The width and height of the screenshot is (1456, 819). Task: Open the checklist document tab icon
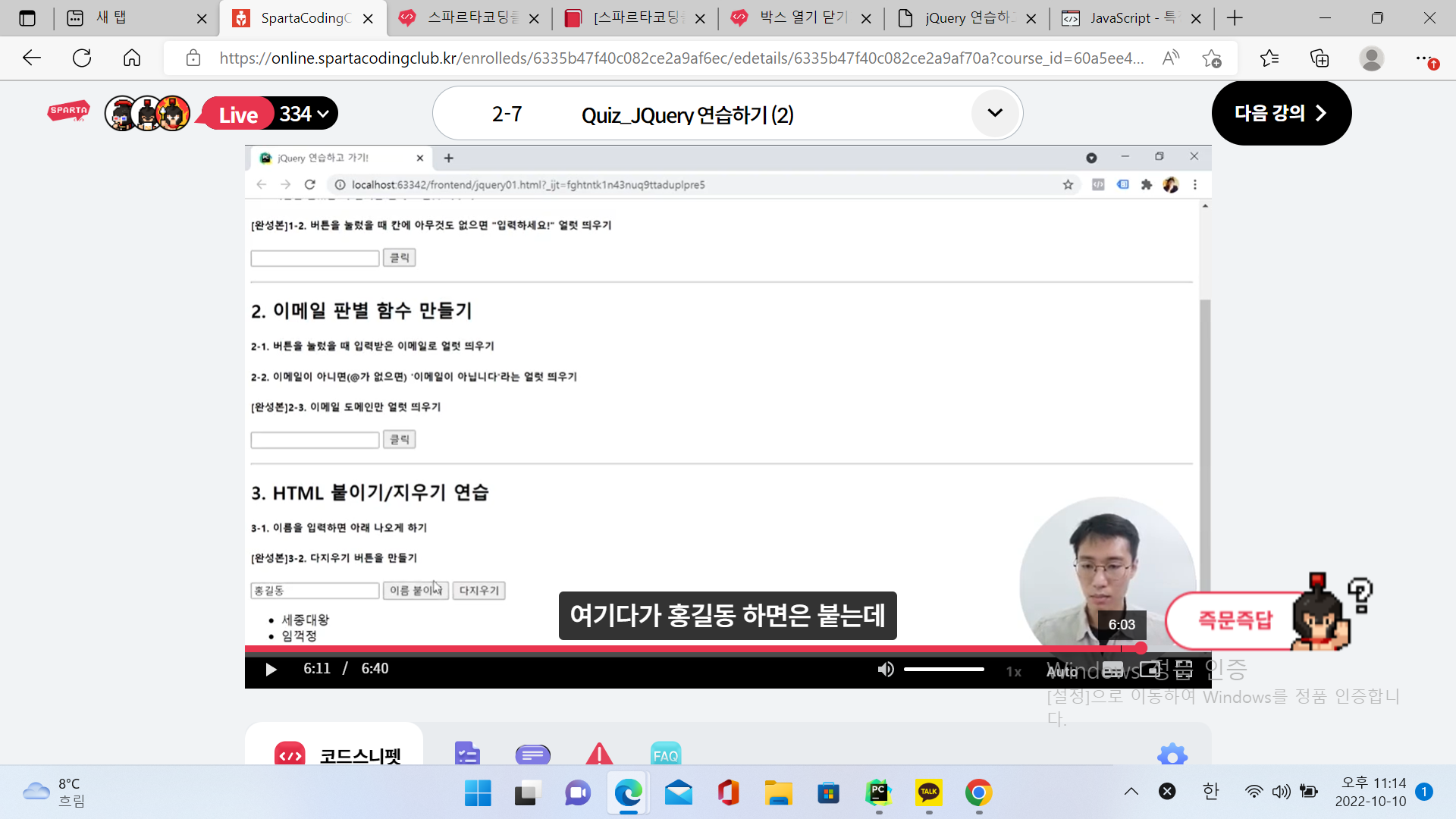tap(467, 754)
